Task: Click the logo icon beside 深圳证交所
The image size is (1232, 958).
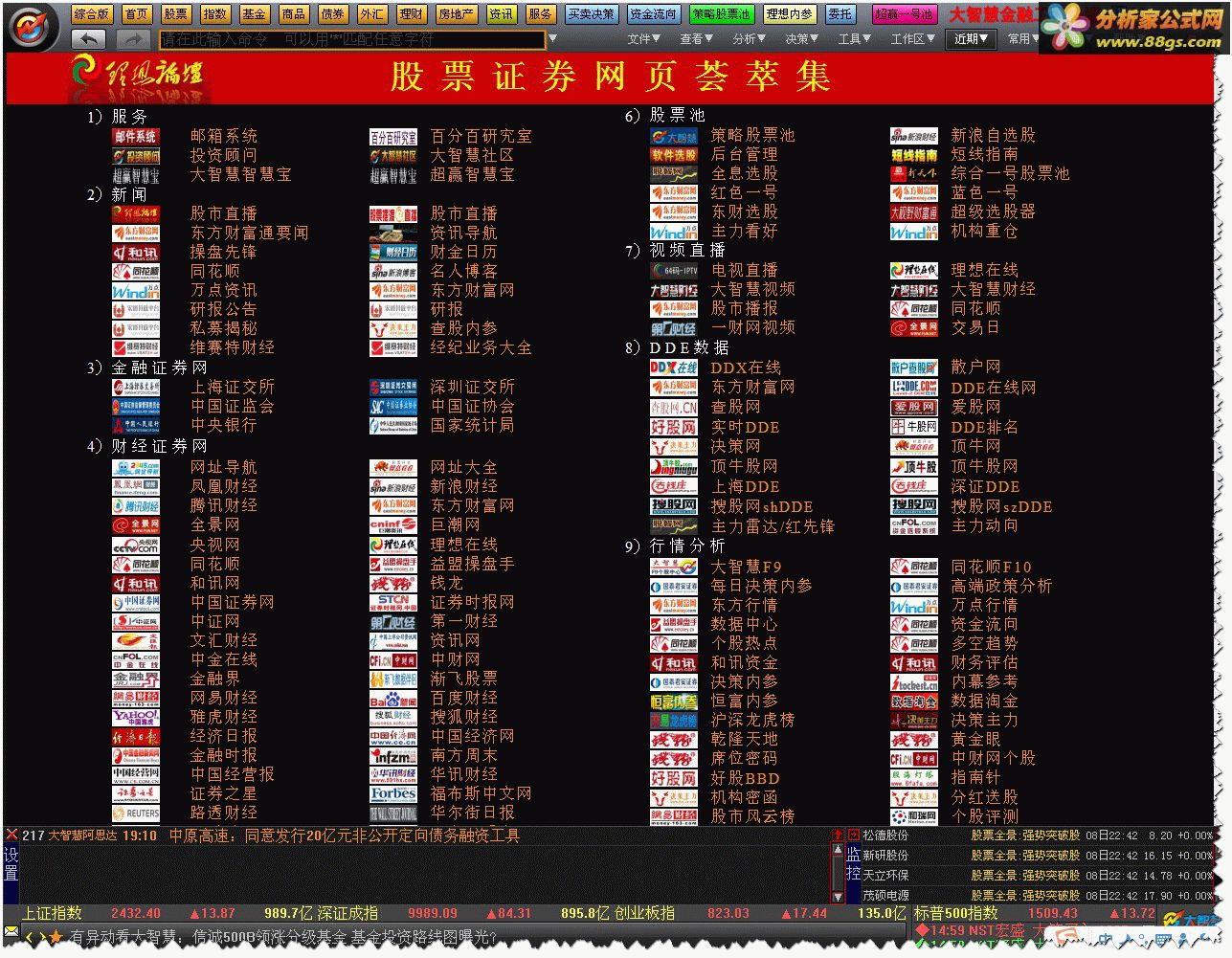Action: pyautogui.click(x=393, y=388)
